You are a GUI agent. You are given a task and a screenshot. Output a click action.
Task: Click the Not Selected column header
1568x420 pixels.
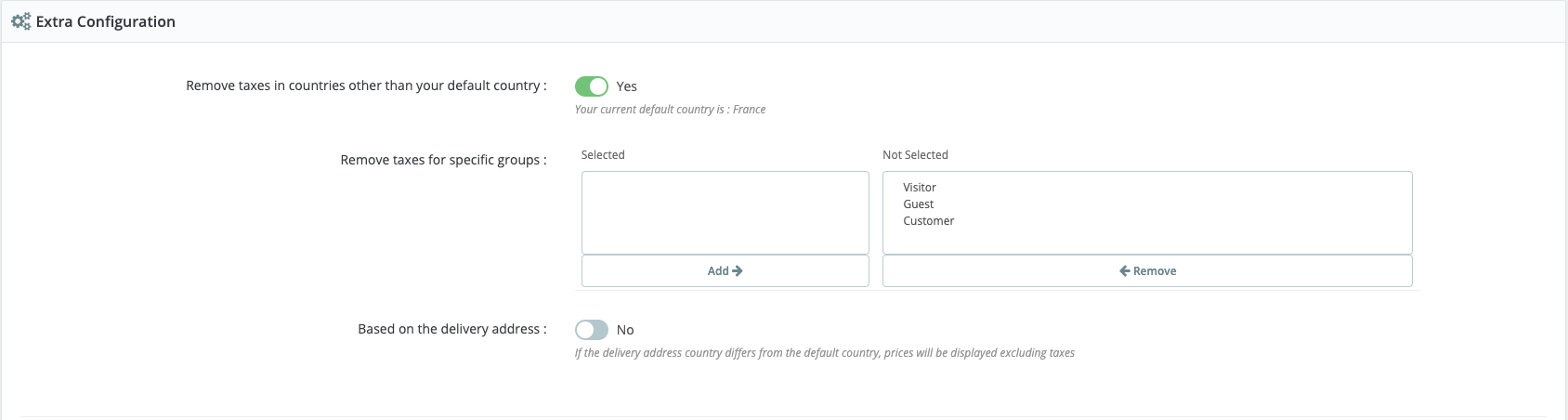915,155
